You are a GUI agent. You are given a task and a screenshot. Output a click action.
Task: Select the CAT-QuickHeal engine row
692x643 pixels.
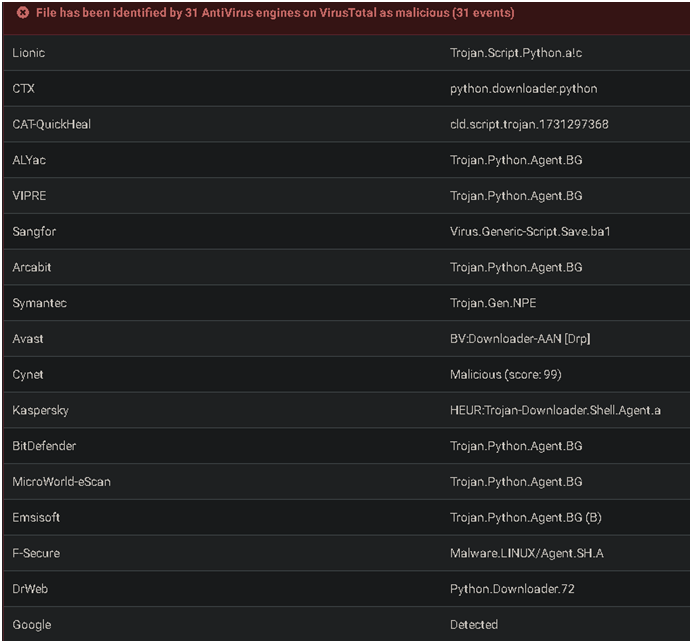[346, 124]
